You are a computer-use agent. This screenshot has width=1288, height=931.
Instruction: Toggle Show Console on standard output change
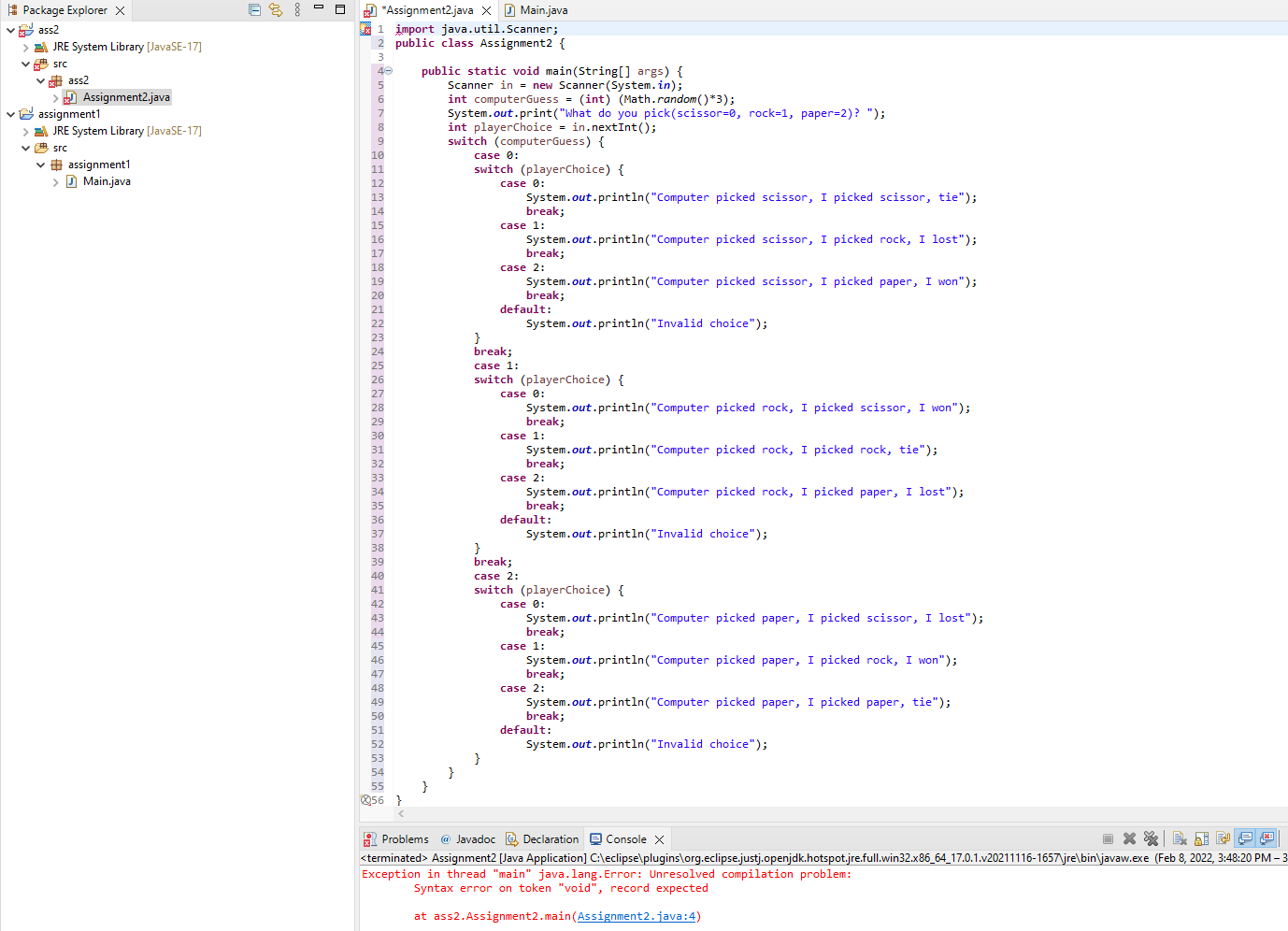1245,838
